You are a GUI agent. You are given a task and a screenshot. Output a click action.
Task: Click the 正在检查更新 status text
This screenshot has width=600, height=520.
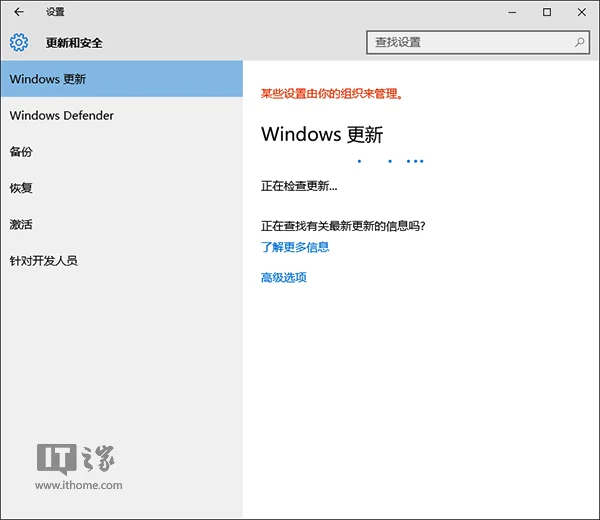pos(299,186)
